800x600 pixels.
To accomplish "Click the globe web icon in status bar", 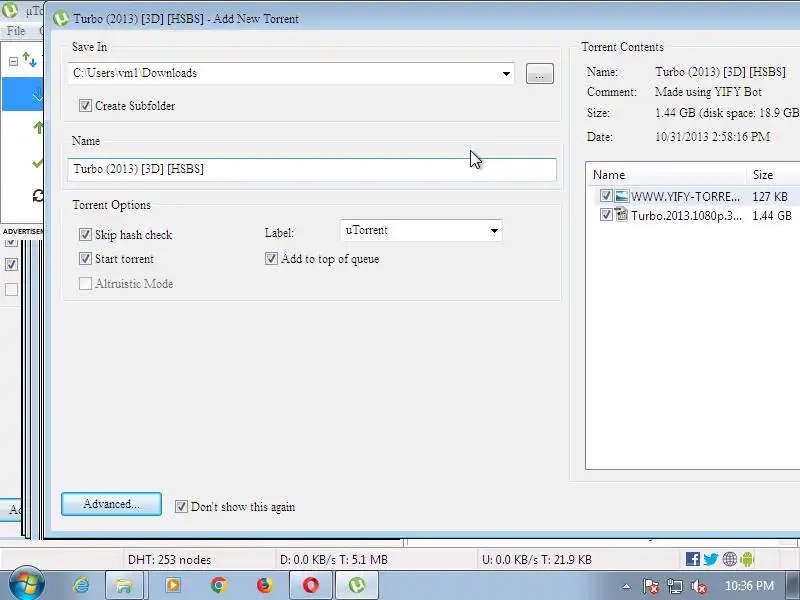I will click(x=730, y=559).
